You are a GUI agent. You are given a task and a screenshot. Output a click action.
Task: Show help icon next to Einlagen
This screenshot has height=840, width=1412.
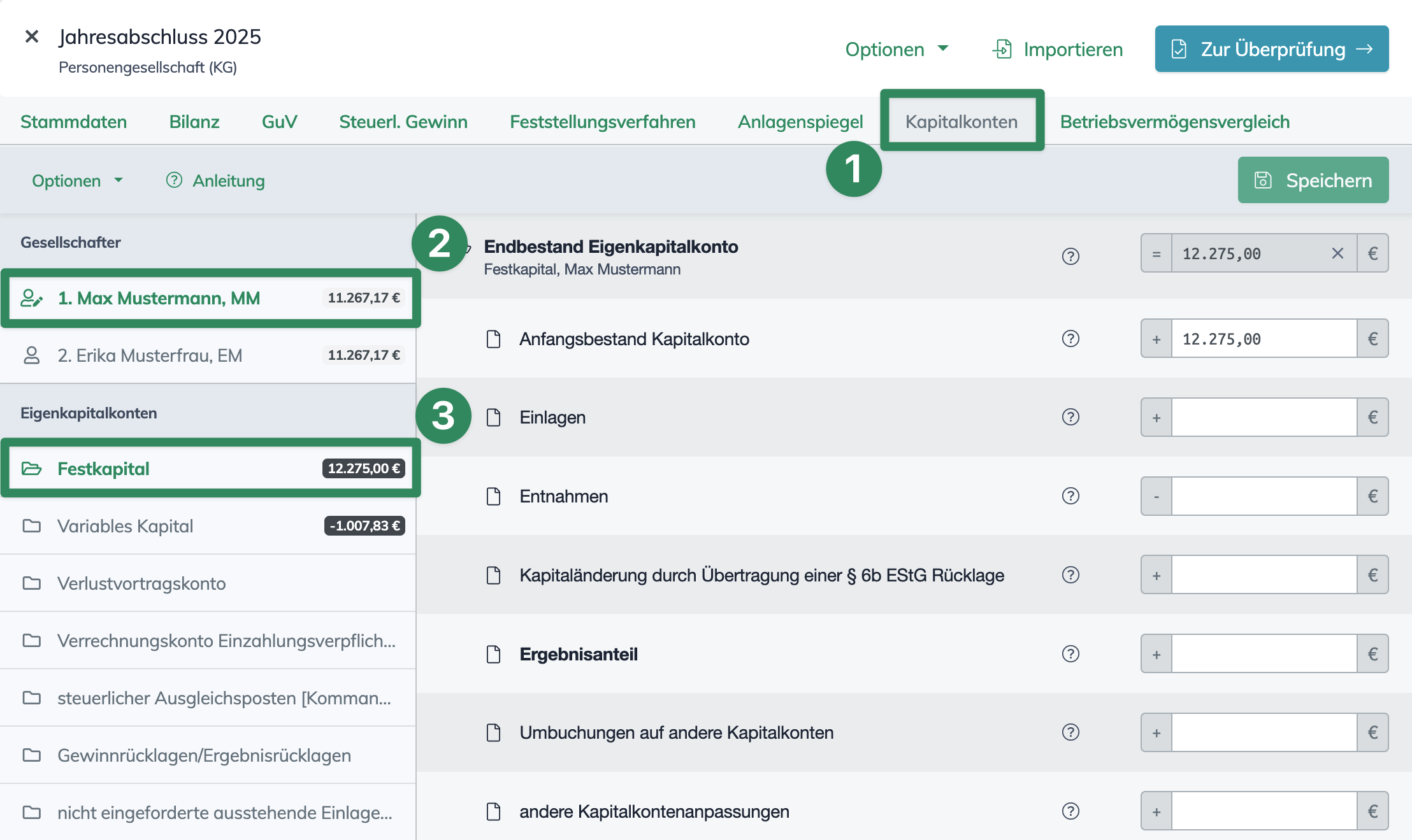[x=1070, y=417]
